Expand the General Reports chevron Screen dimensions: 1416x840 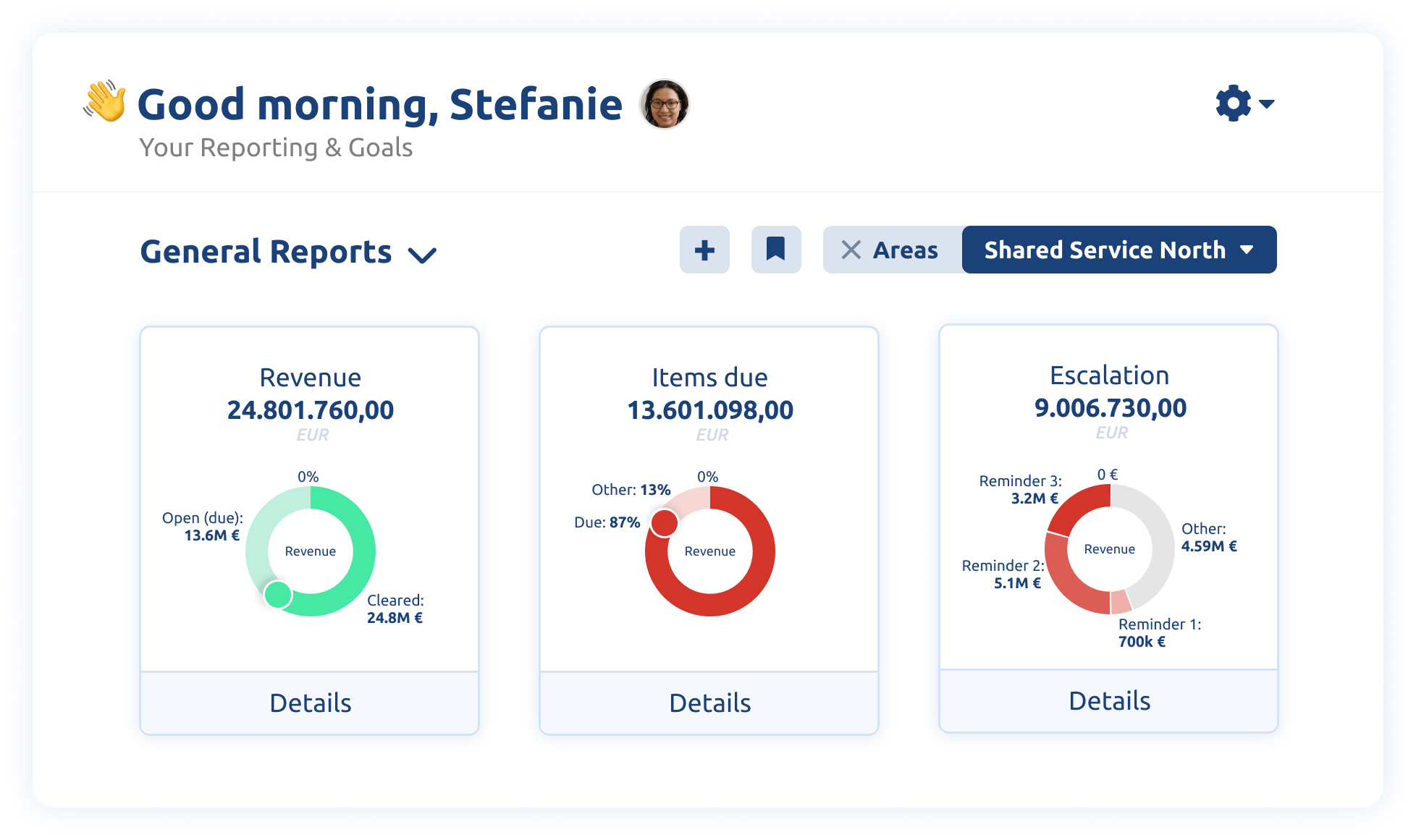(422, 255)
